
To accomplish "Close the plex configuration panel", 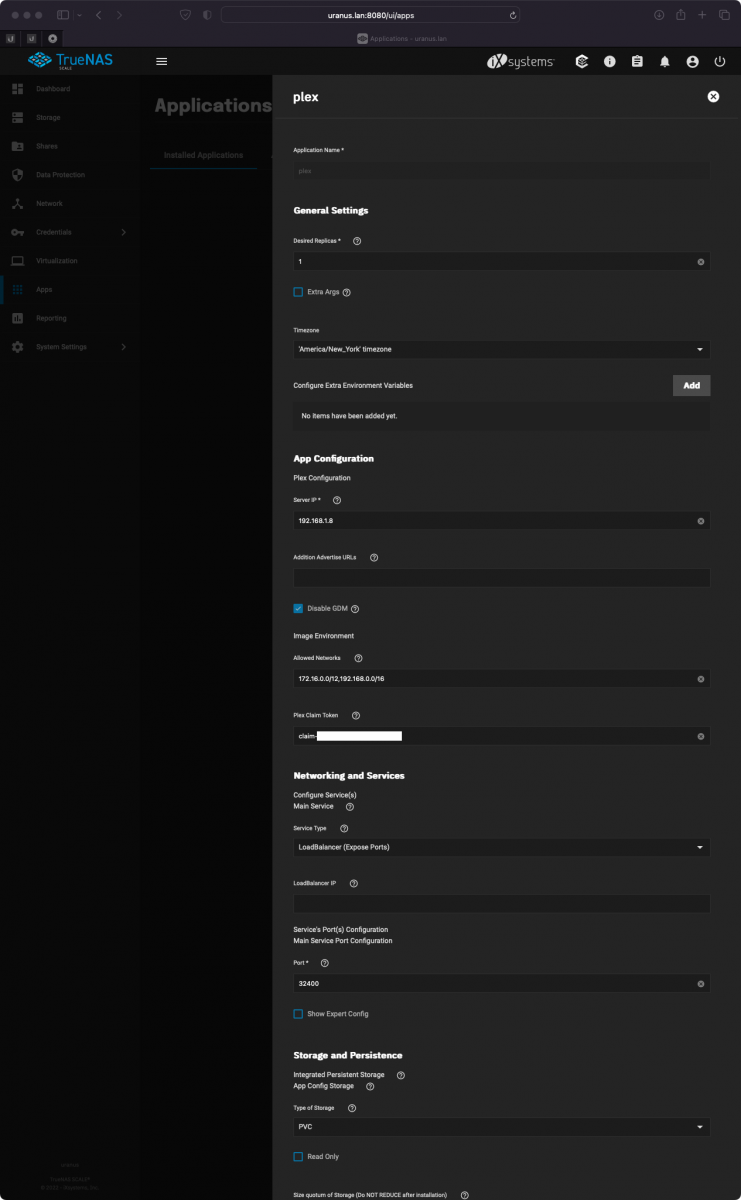I will click(713, 97).
